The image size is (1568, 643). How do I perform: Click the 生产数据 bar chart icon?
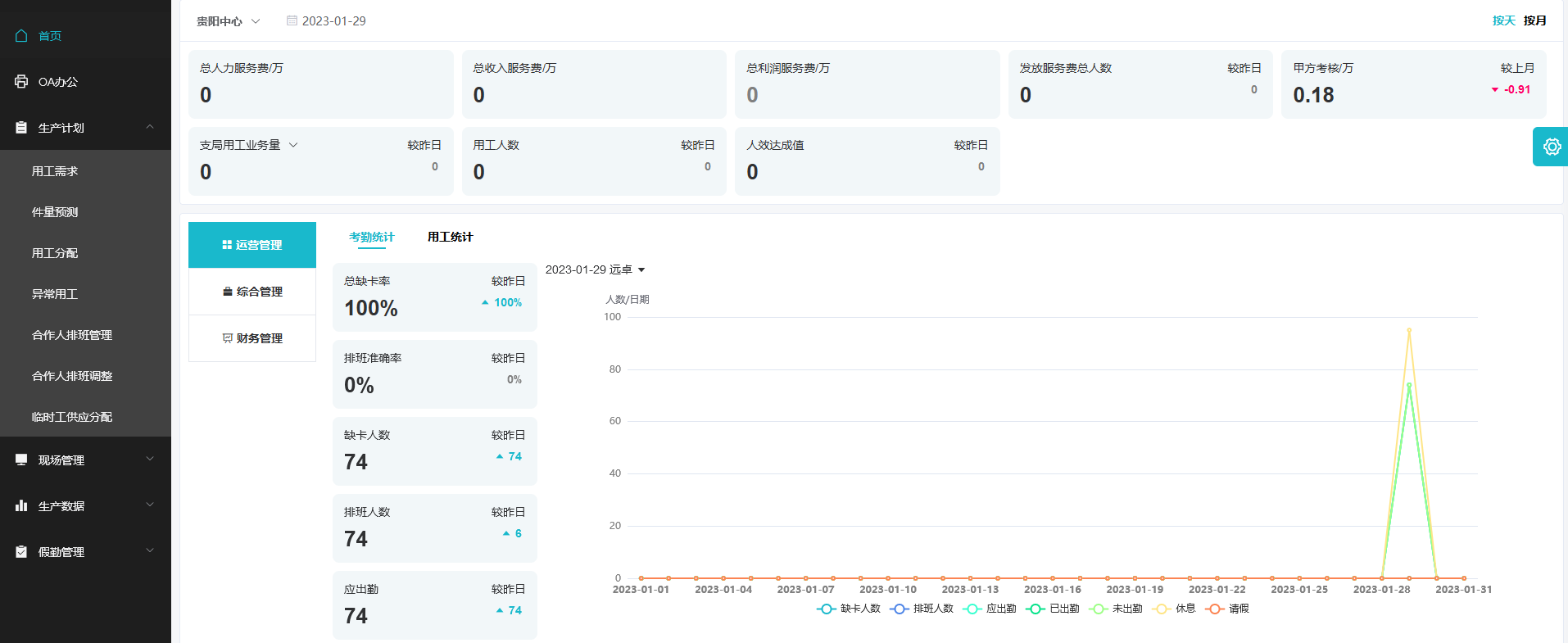click(21, 505)
